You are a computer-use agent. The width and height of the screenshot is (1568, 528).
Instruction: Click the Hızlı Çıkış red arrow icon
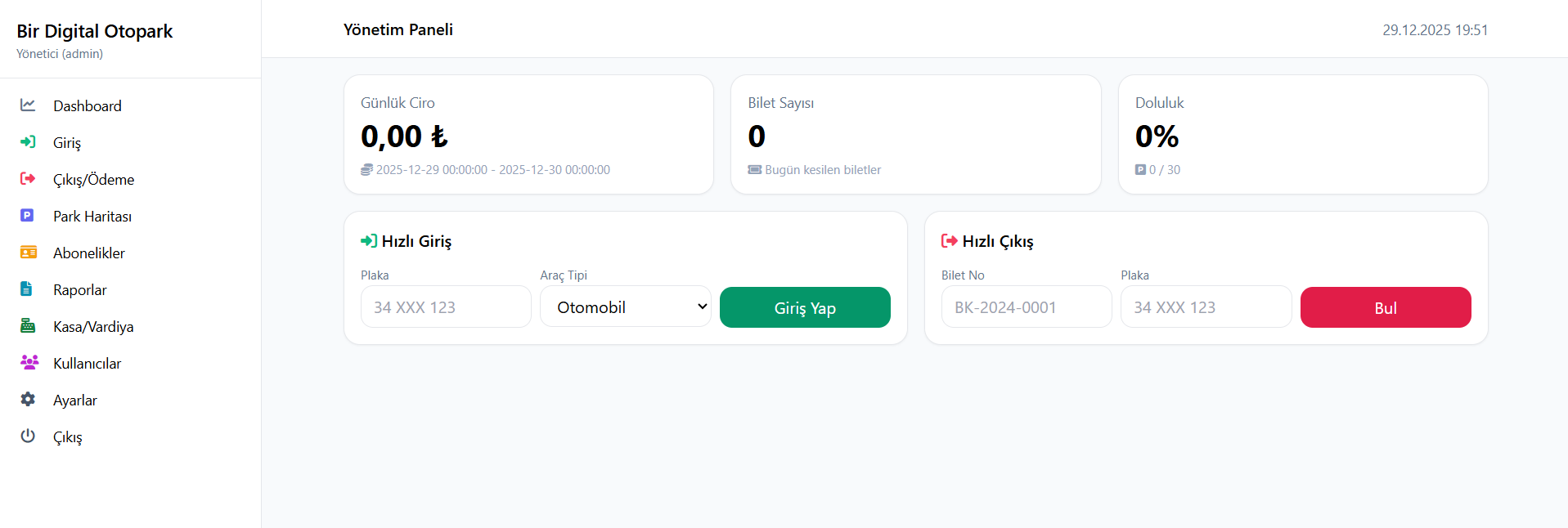point(950,240)
